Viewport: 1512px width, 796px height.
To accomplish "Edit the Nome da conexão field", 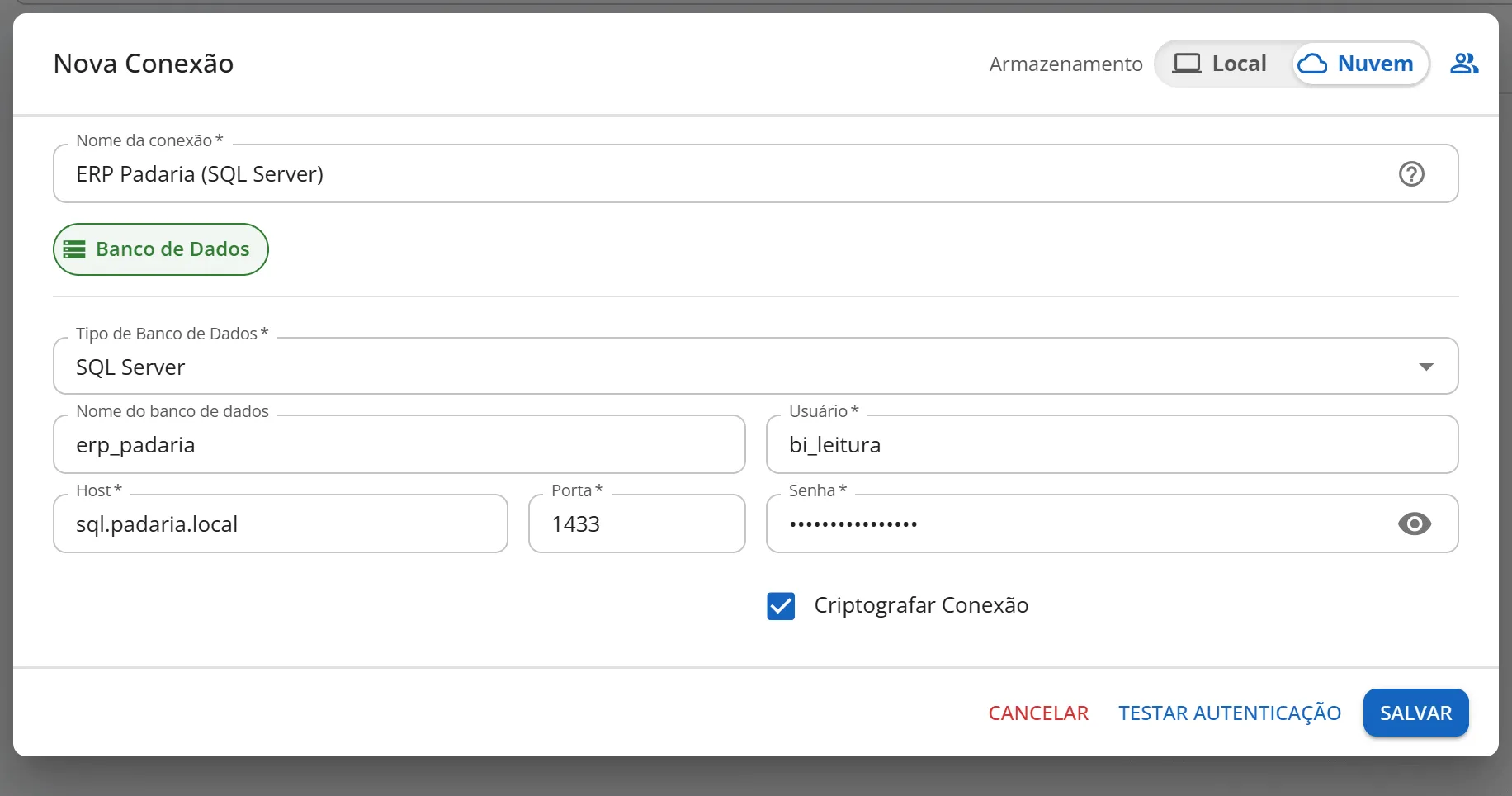I will (x=756, y=173).
